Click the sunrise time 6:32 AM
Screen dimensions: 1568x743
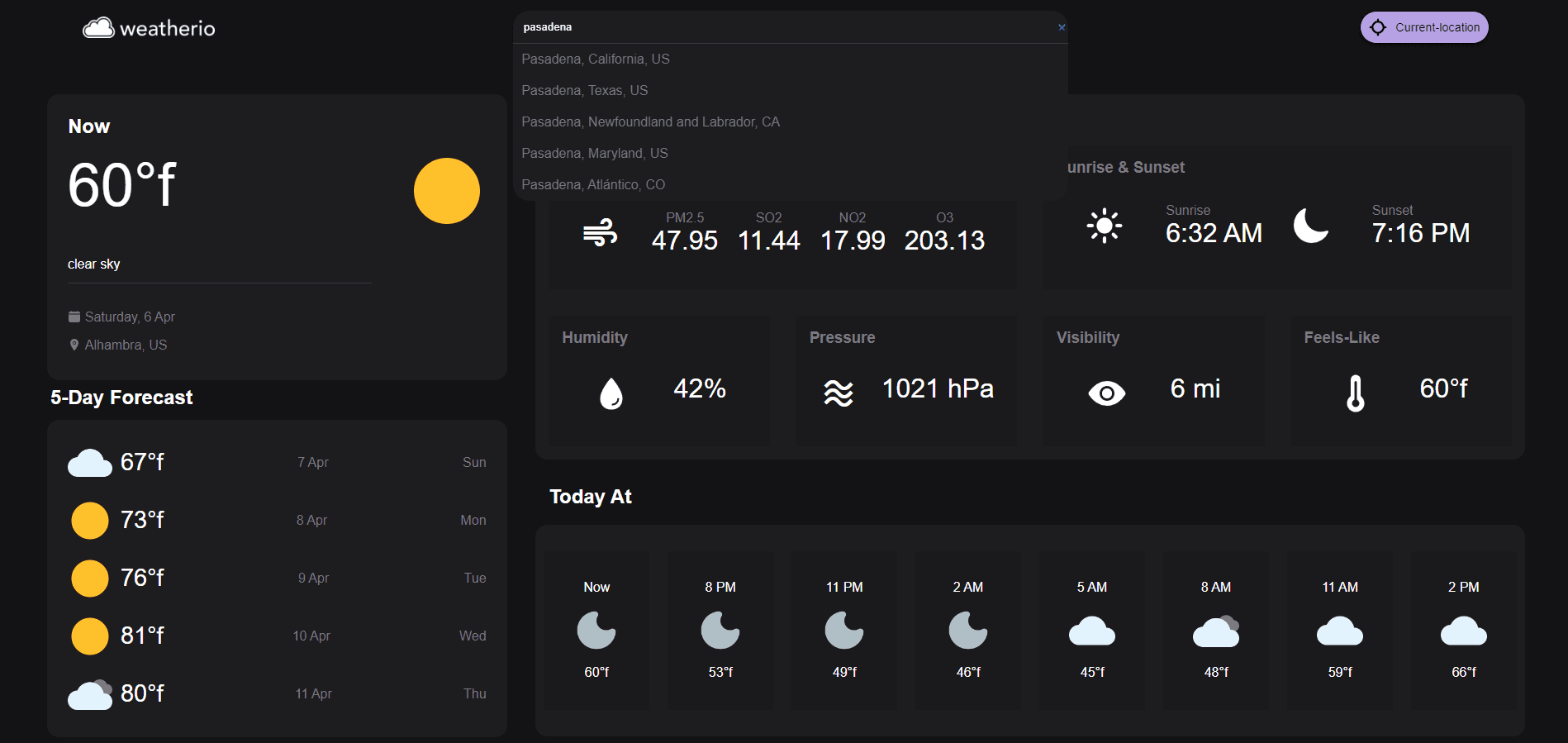(x=1214, y=233)
